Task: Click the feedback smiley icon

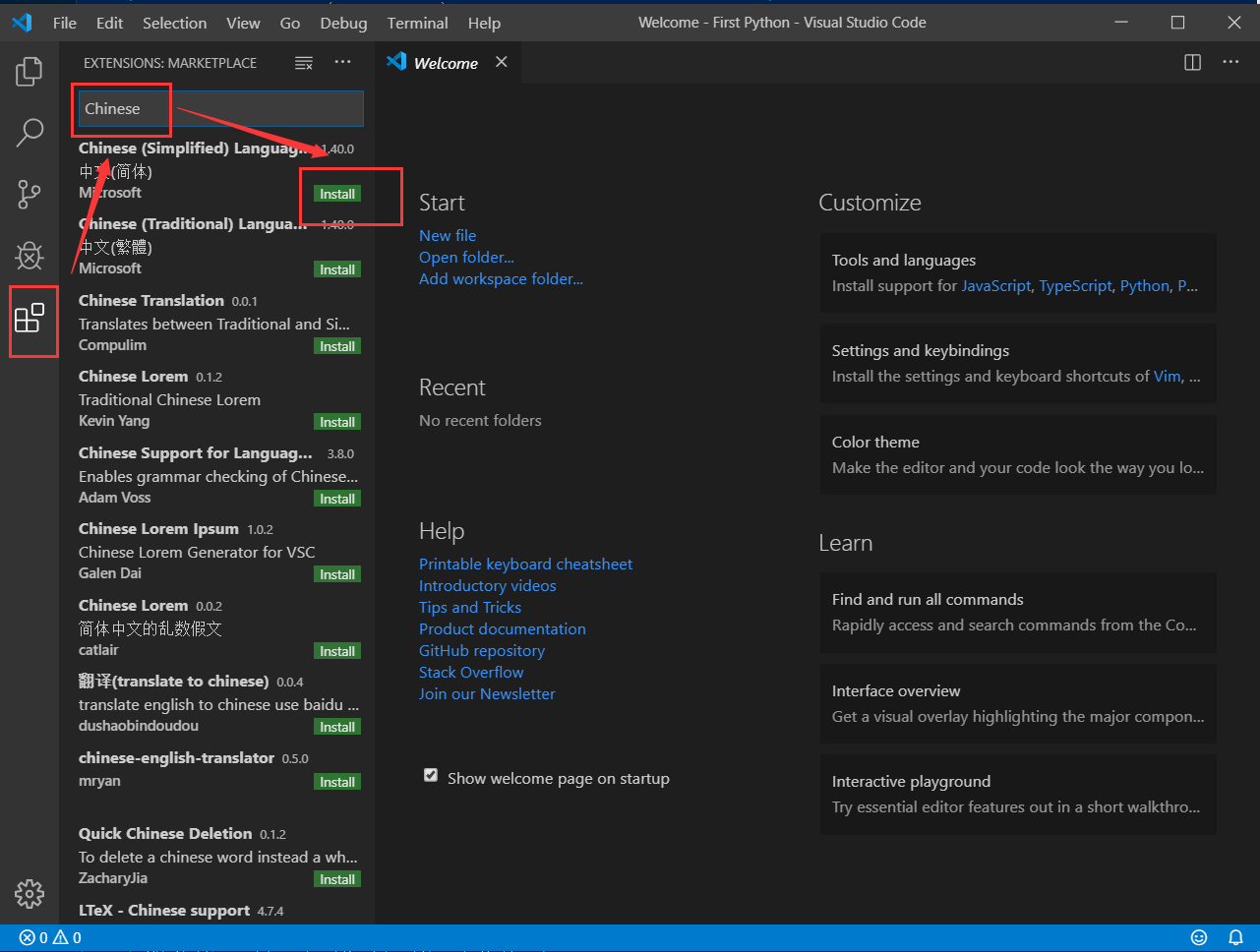Action: (1199, 937)
